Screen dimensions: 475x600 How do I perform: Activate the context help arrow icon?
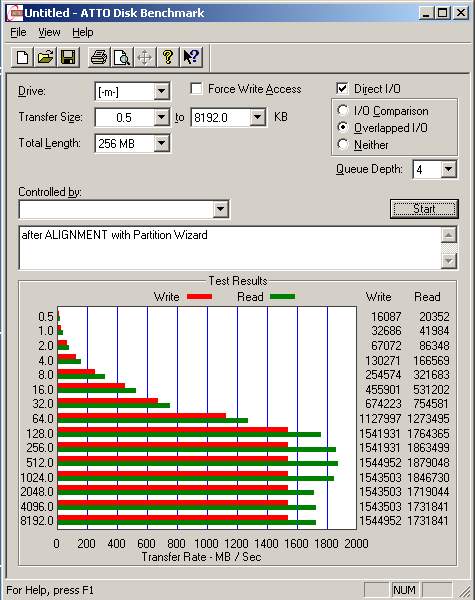pos(191,57)
